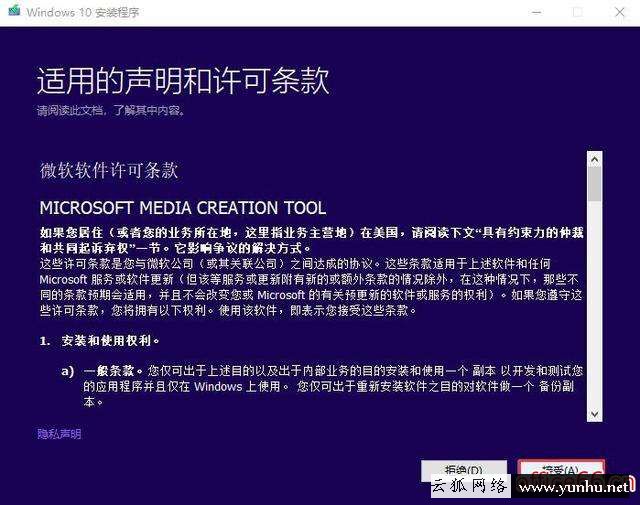Screen dimensions: 640x505
Task: Click the clause a) 一般条款 text
Action: click(322, 386)
